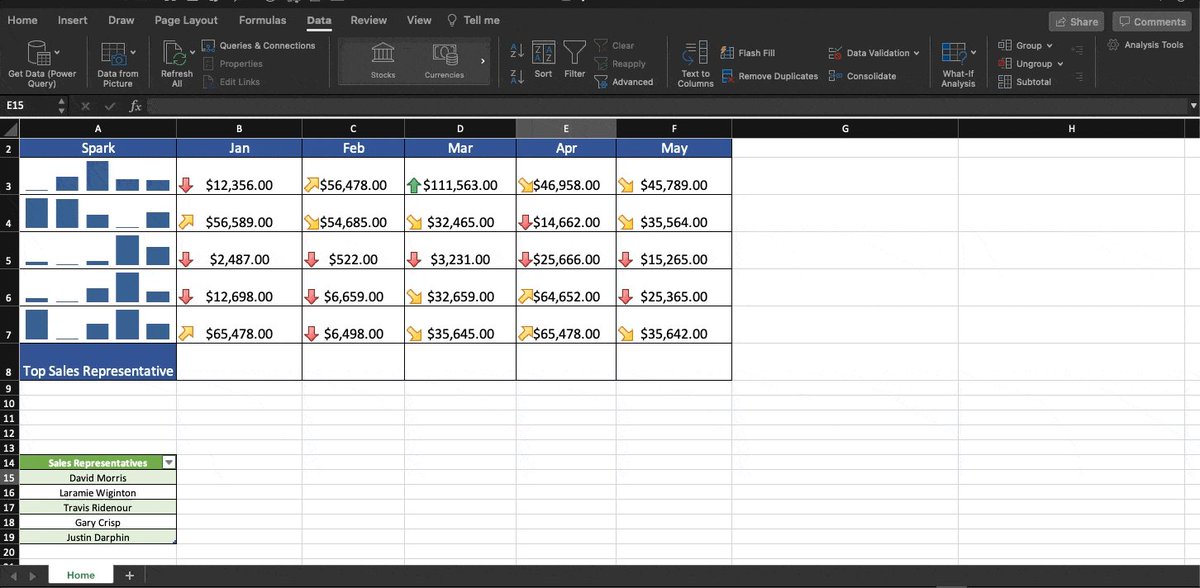
Task: Sort ascending A to Z
Action: tap(517, 50)
